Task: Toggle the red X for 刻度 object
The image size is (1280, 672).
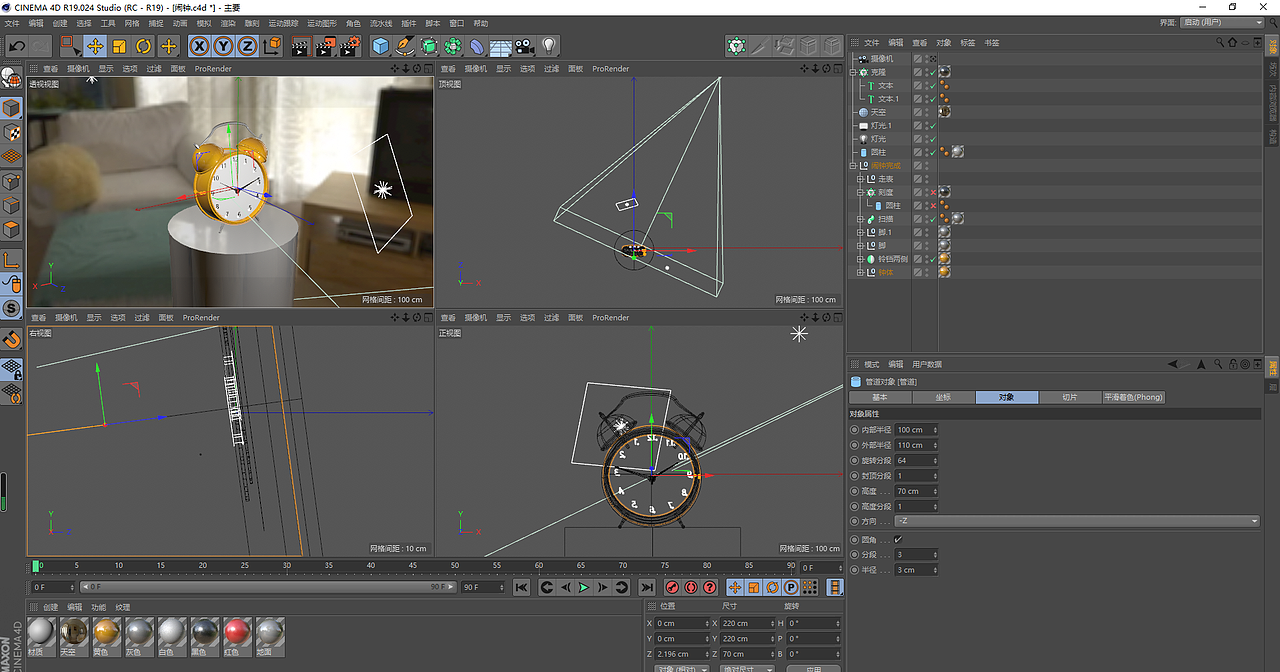Action: (x=933, y=192)
